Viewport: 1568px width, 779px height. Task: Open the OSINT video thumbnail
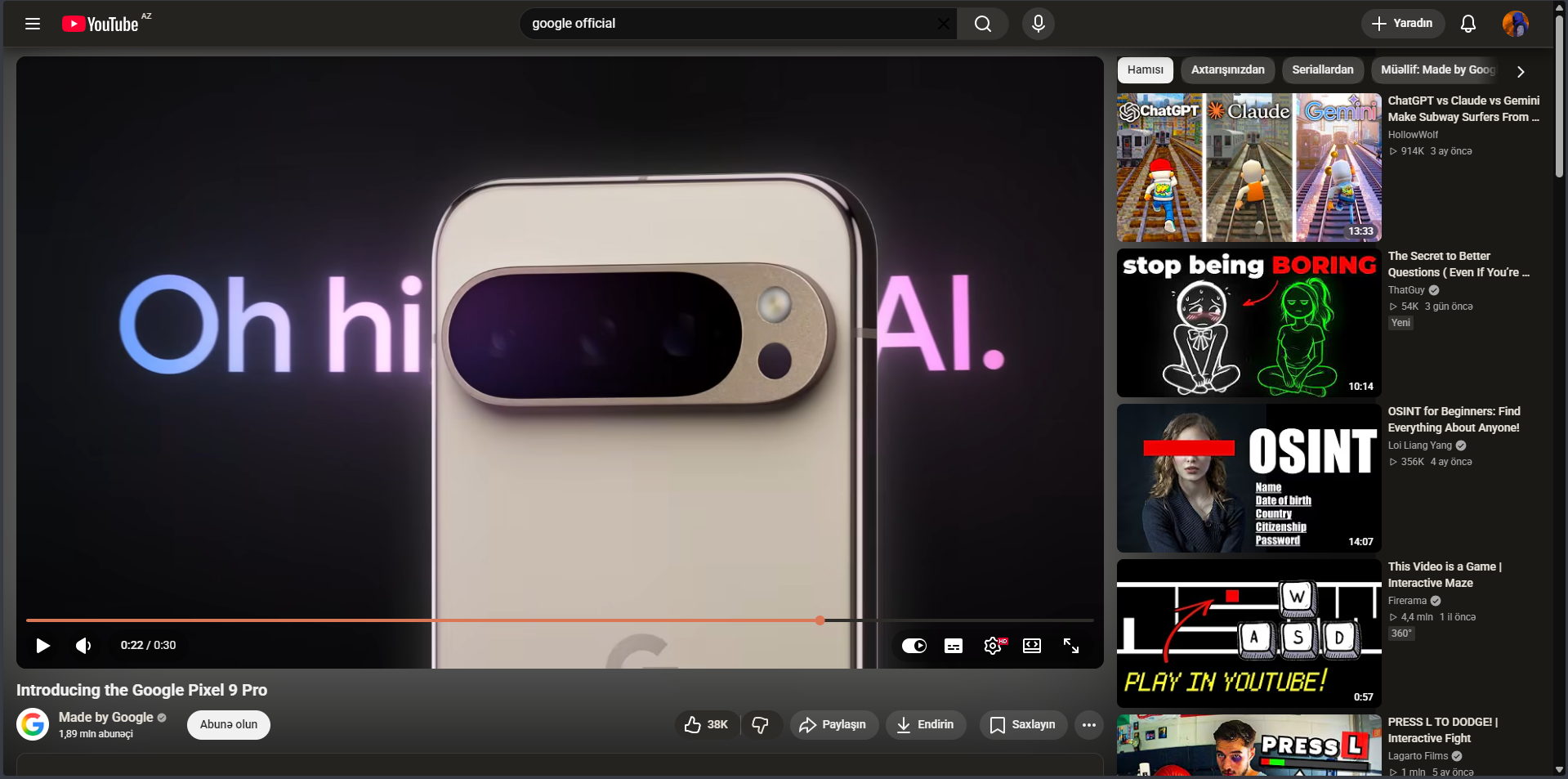coord(1249,478)
